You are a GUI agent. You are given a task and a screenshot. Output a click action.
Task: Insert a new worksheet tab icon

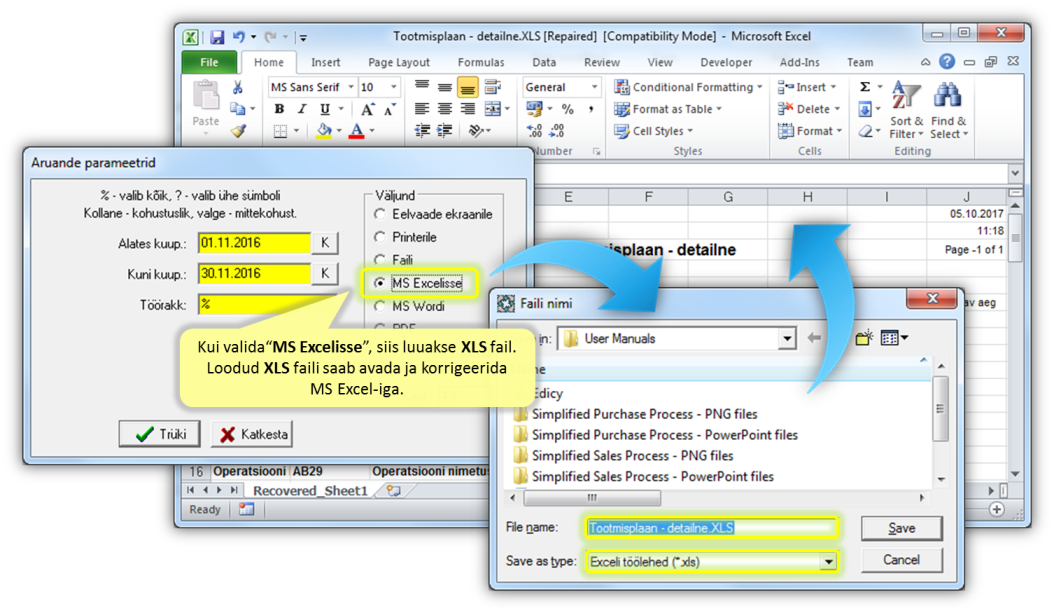tap(393, 491)
